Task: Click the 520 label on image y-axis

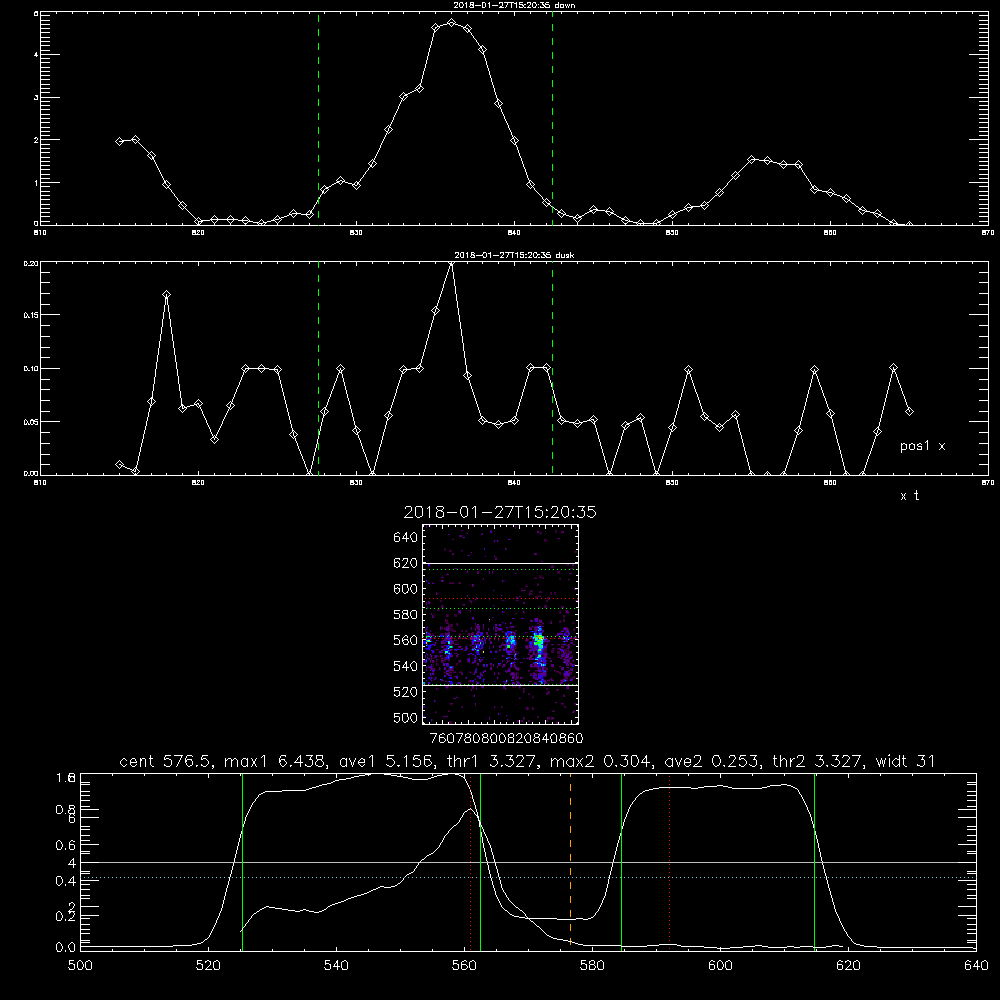Action: pos(405,692)
